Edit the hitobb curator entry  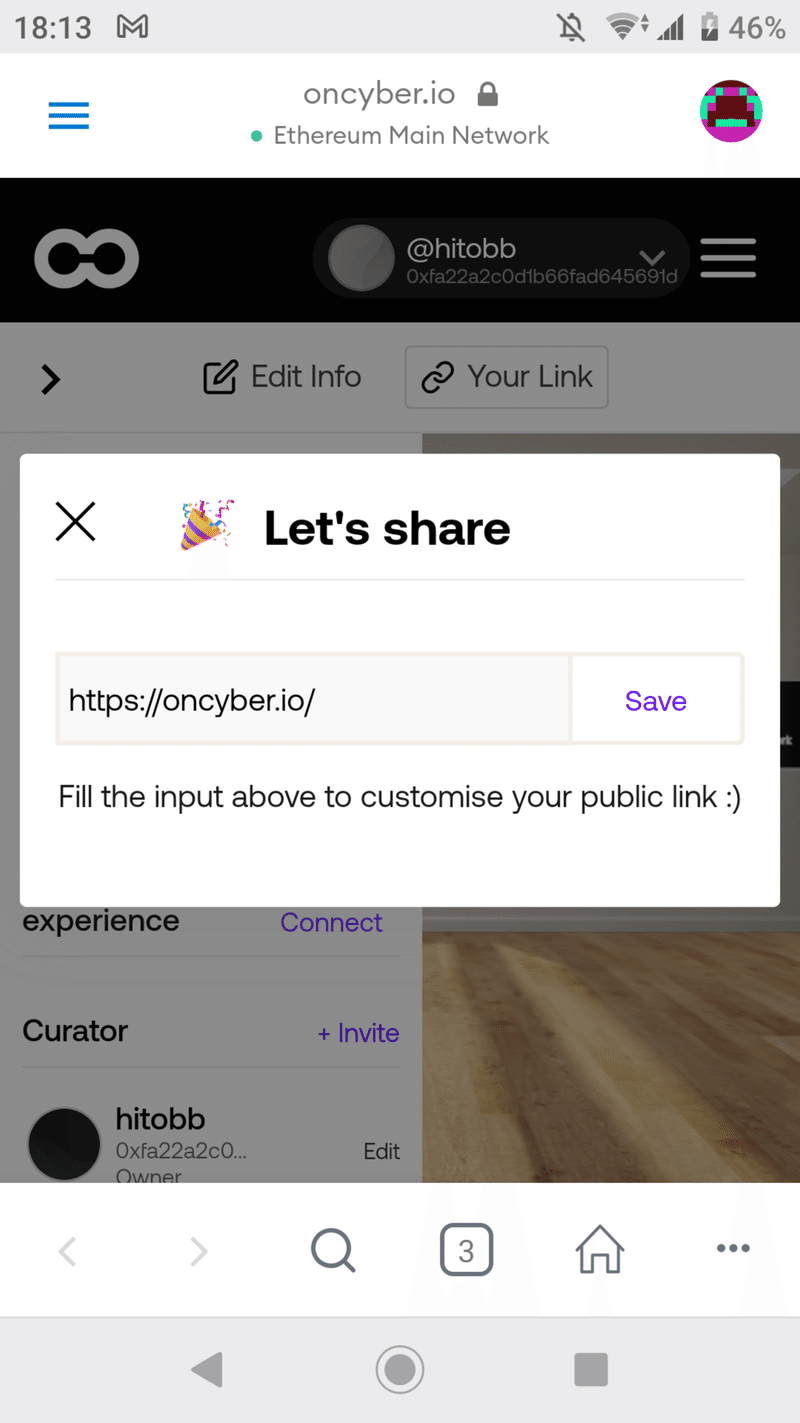(381, 1151)
